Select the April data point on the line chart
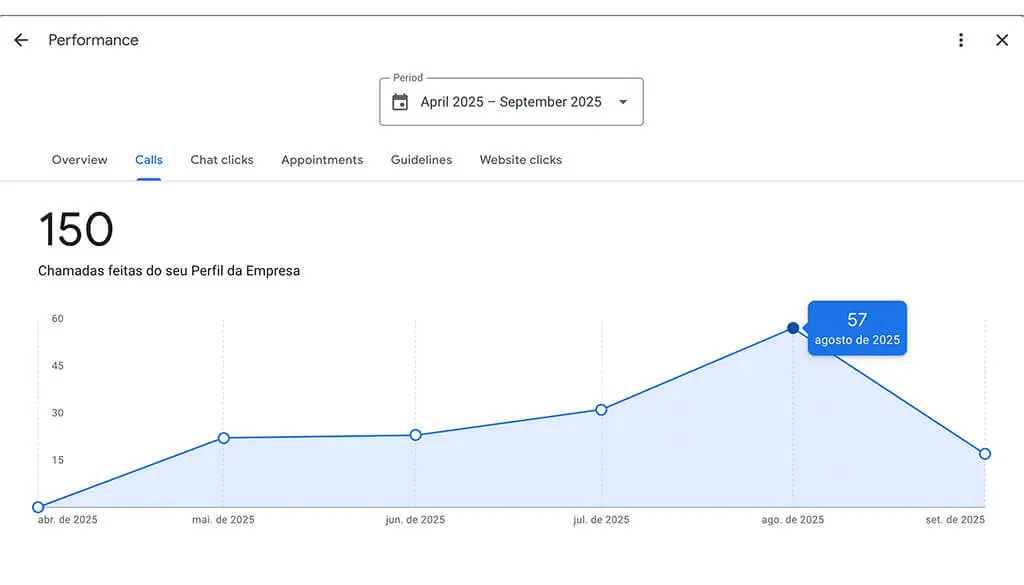 click(x=38, y=506)
